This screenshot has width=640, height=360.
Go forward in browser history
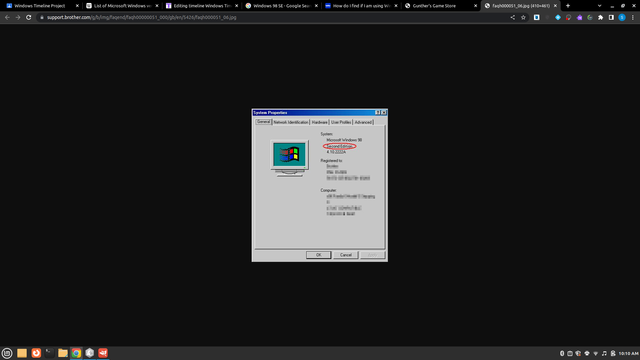[x=18, y=18]
